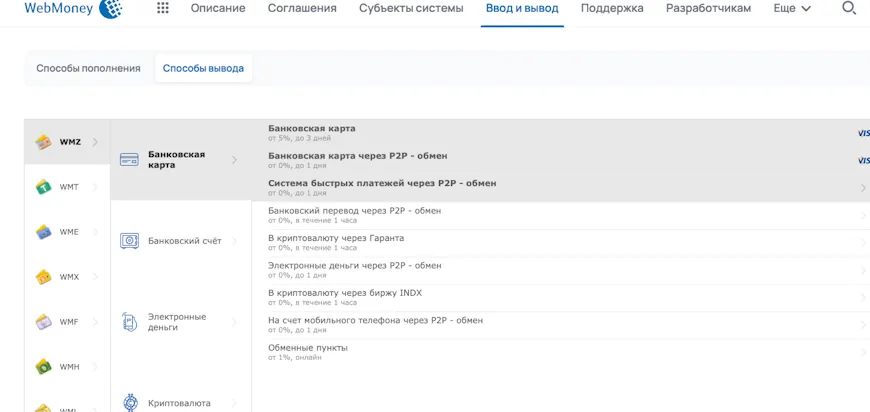The width and height of the screenshot is (870, 412).
Task: Click arrow on Система быстрых платежей row
Action: coord(863,188)
